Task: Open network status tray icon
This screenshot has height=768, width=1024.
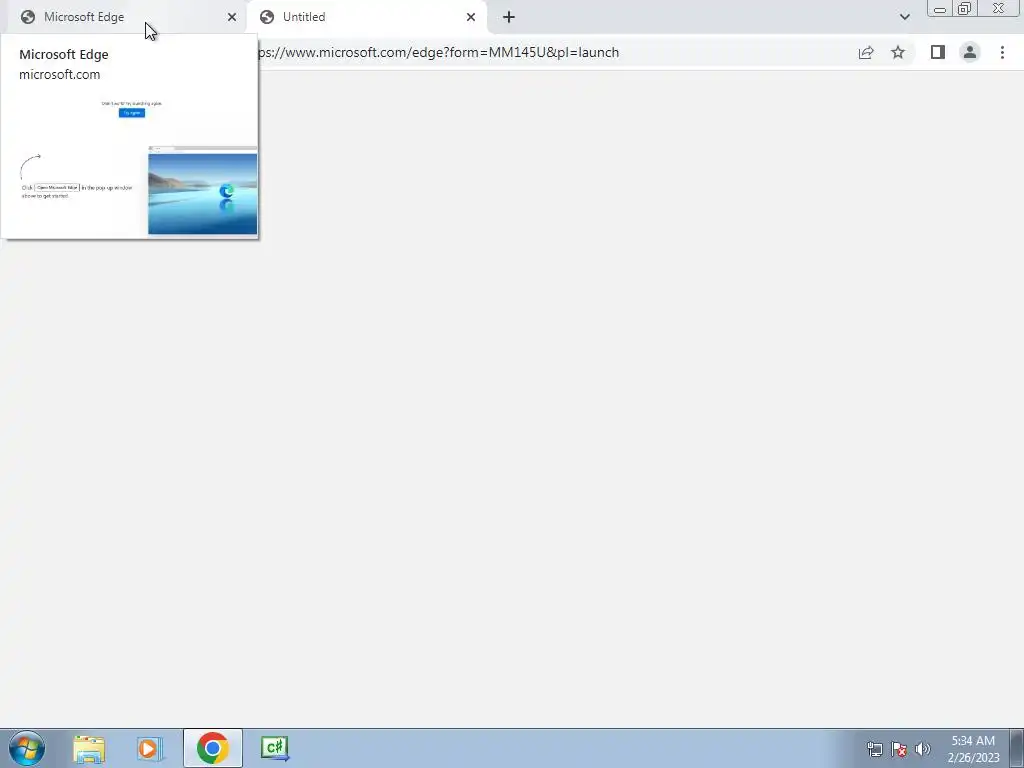Action: (x=874, y=749)
